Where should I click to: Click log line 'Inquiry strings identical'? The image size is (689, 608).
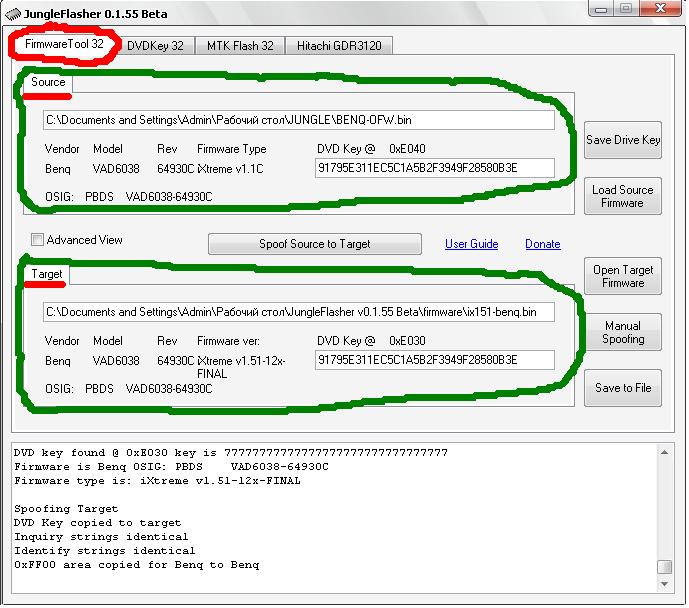click(x=101, y=537)
